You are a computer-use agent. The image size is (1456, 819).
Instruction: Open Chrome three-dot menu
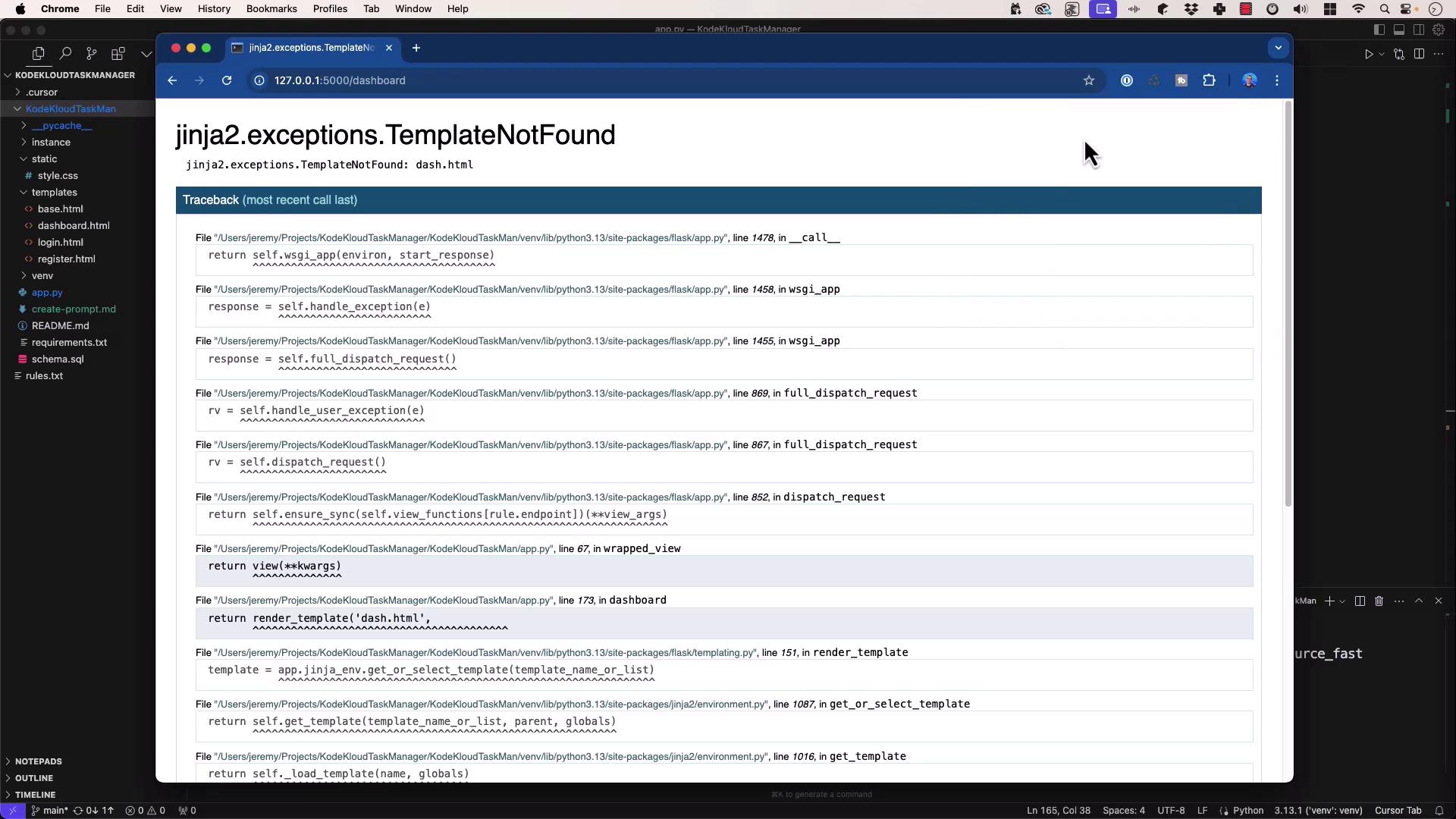1277,80
